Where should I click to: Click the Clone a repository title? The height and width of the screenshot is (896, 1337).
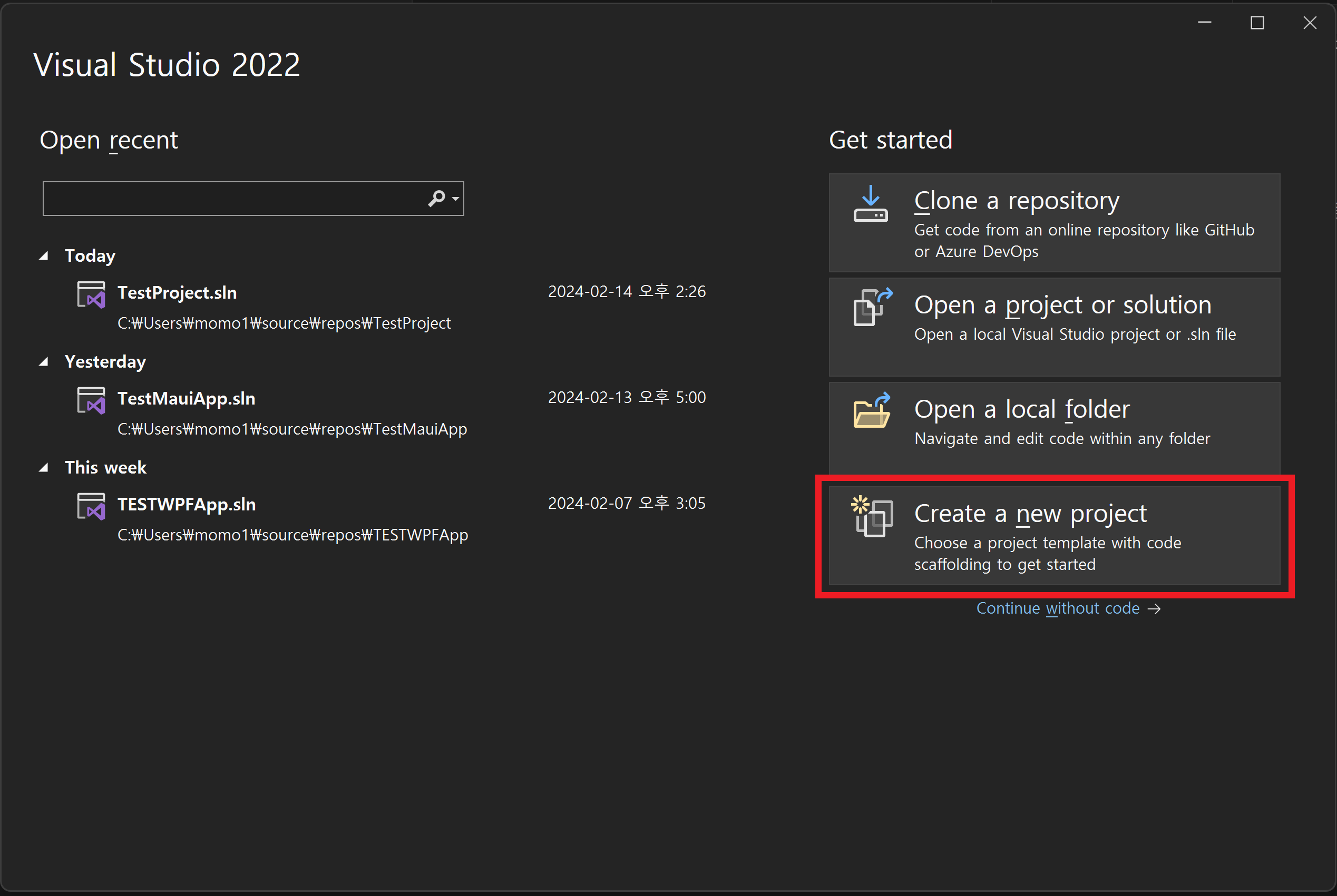tap(1017, 201)
